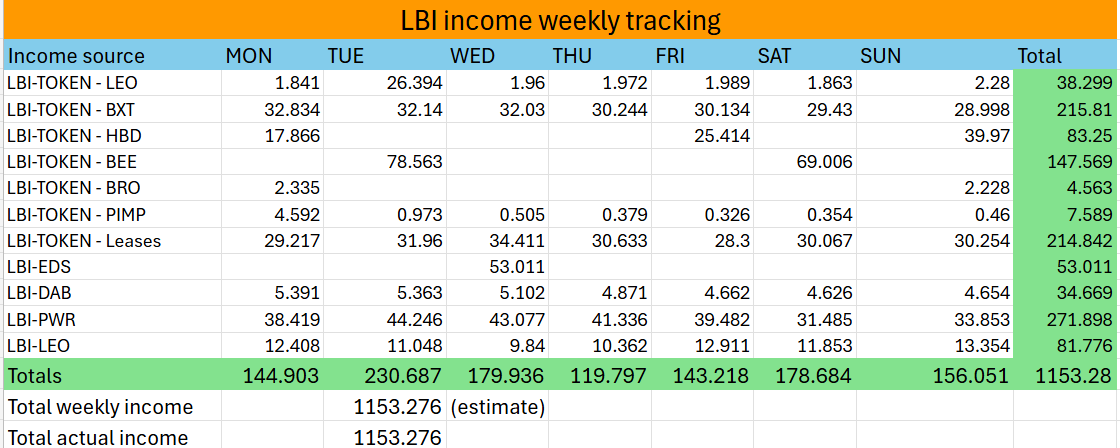Select the MON column header
Screen dimensions: 1120x448
point(272,56)
